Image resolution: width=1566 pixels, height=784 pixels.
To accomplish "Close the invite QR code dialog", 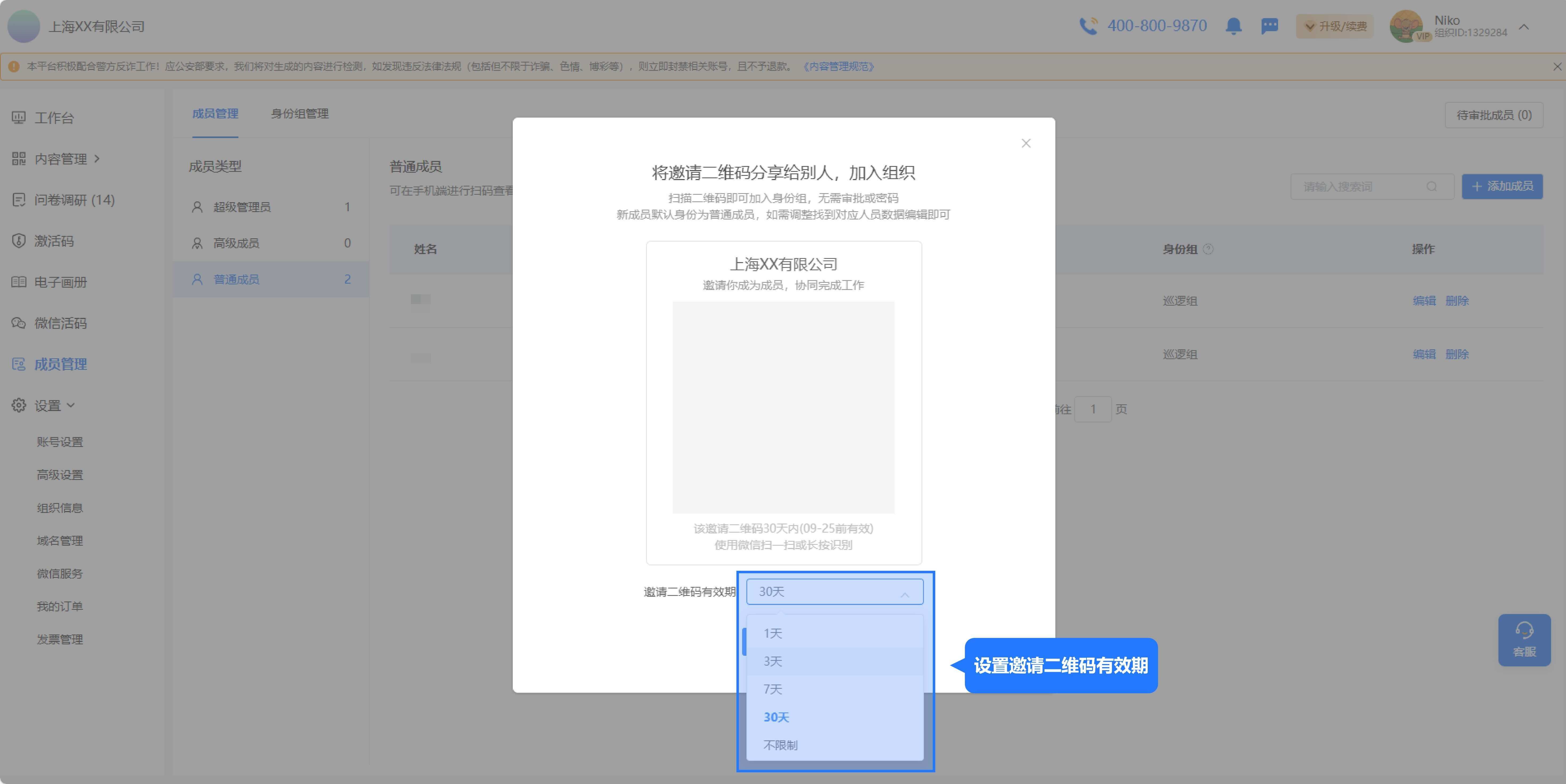I will point(1026,143).
